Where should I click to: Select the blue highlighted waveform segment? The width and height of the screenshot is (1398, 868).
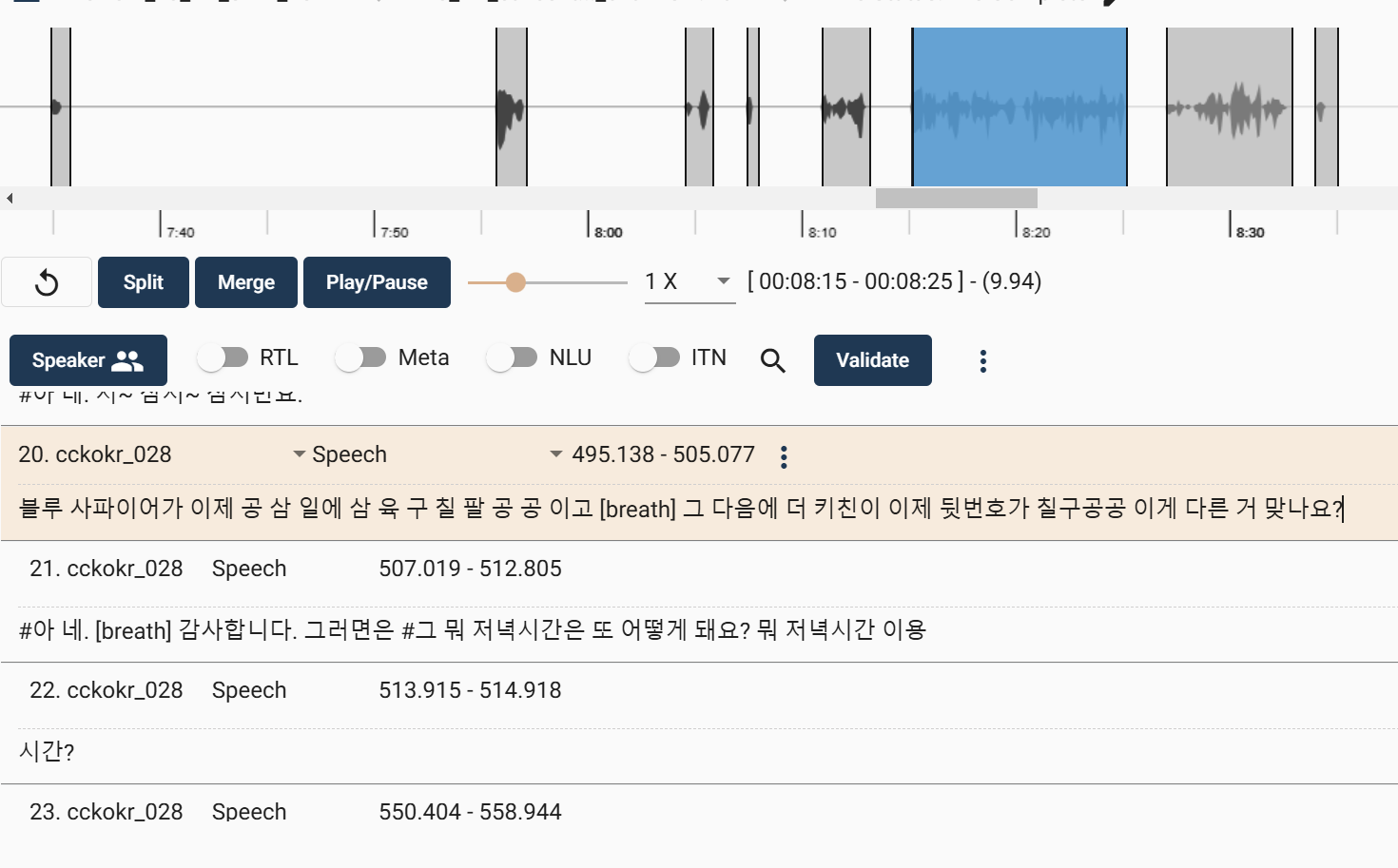click(1019, 106)
